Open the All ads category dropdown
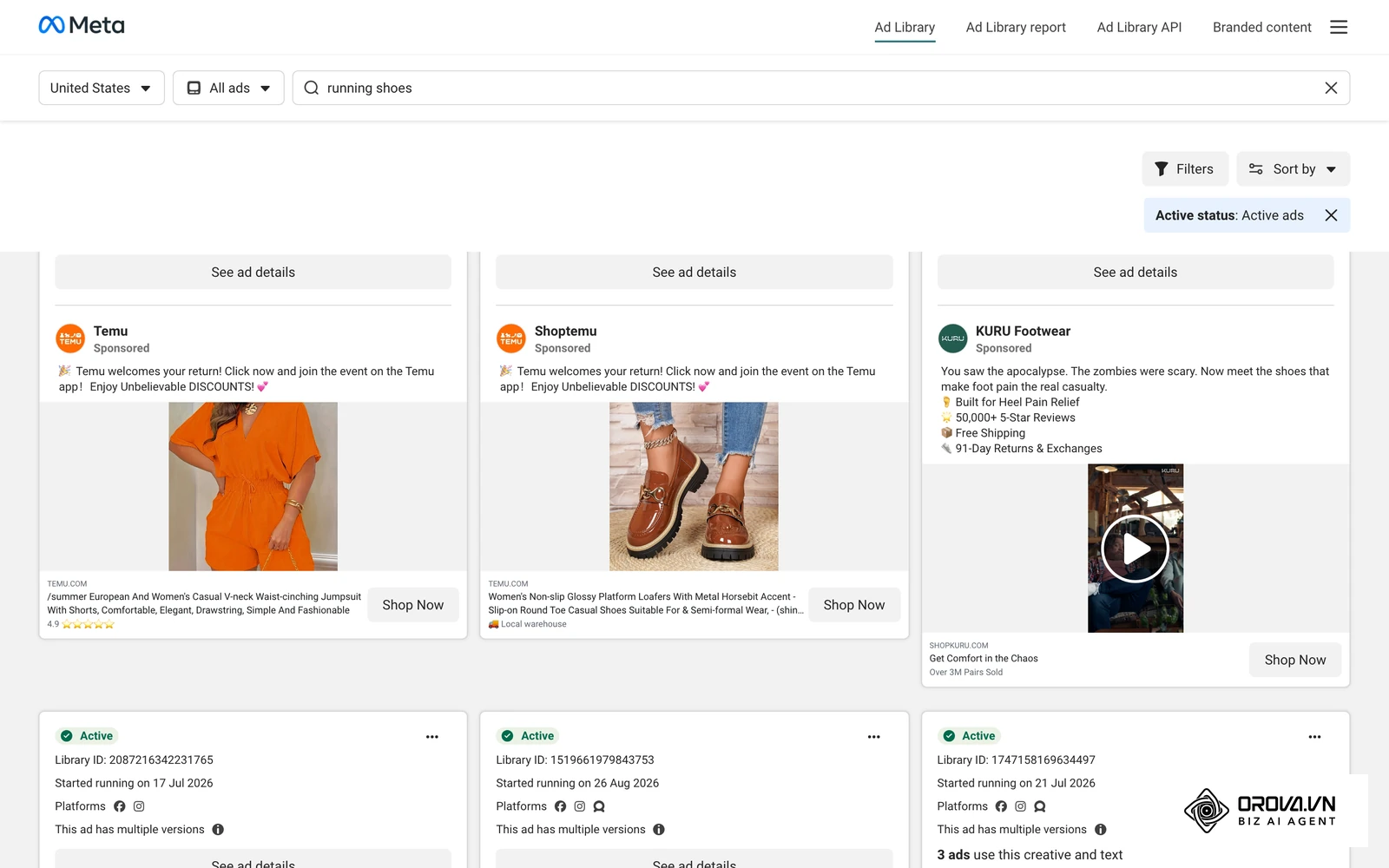1389x868 pixels. (228, 88)
